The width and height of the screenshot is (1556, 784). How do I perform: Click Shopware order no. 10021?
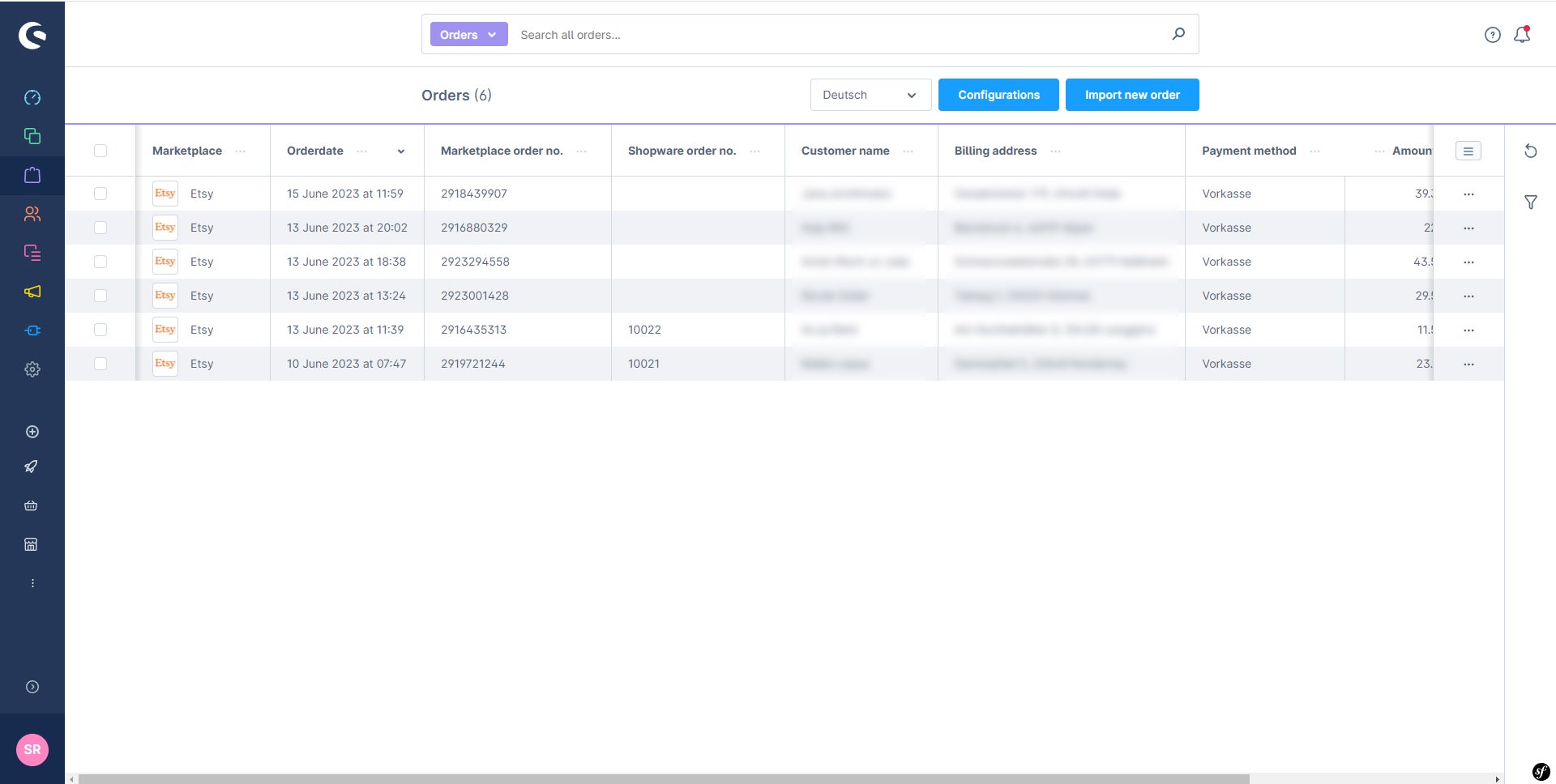point(643,364)
